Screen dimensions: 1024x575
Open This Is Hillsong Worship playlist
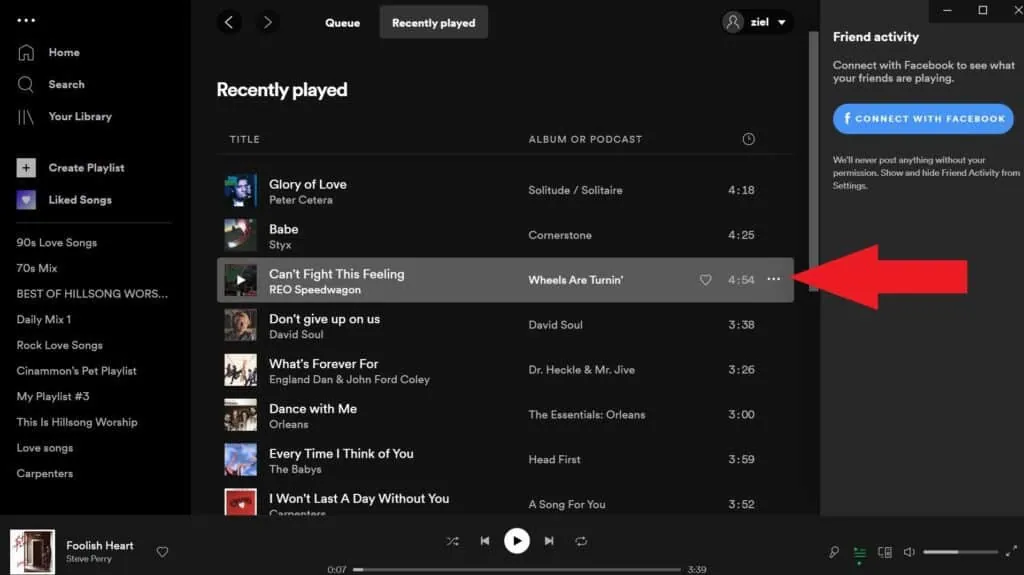tap(77, 422)
